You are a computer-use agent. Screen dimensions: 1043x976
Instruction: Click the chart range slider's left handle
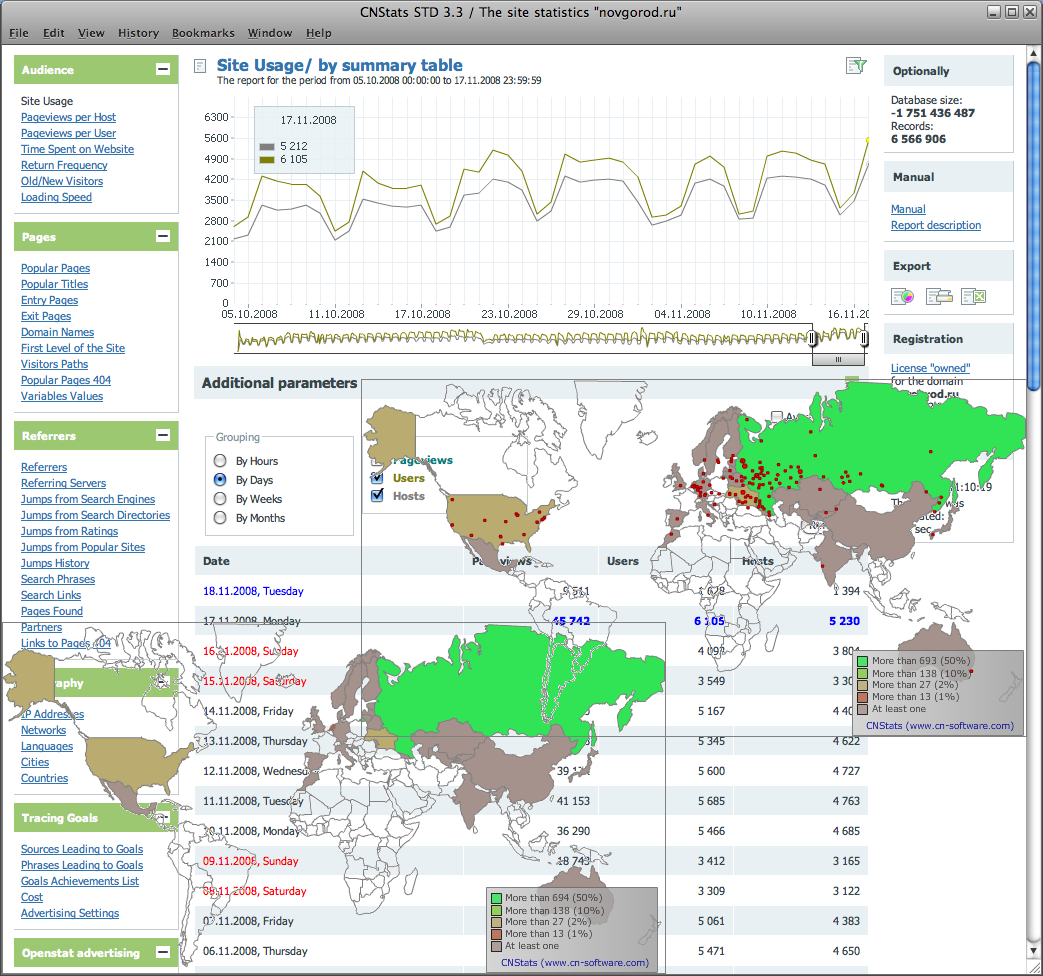click(x=813, y=339)
